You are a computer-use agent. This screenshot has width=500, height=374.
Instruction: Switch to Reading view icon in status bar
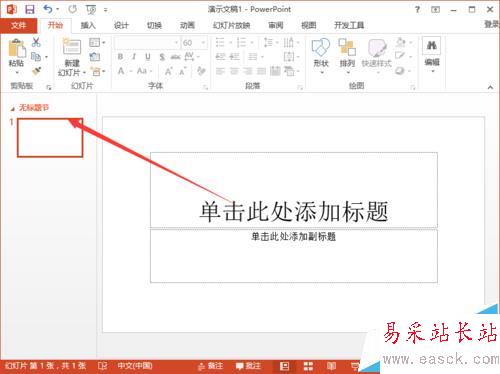pos(331,366)
